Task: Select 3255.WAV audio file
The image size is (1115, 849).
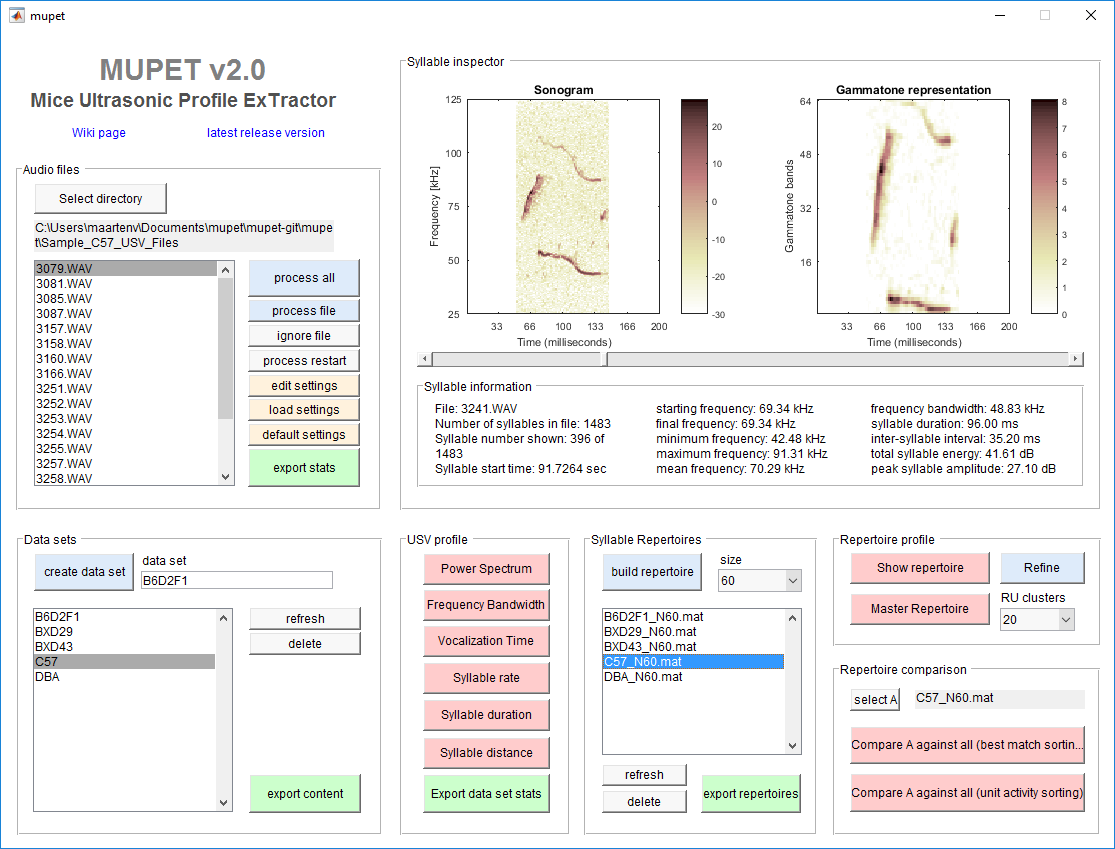Action: point(125,449)
